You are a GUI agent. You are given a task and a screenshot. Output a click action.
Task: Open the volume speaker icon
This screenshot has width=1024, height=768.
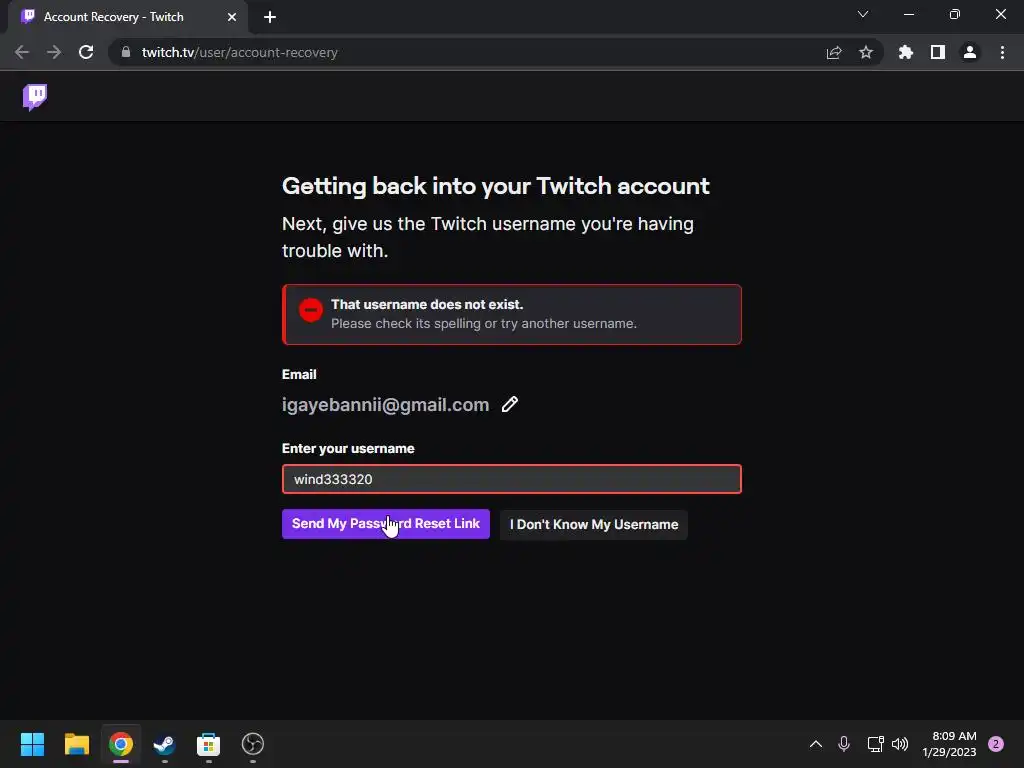pos(900,744)
